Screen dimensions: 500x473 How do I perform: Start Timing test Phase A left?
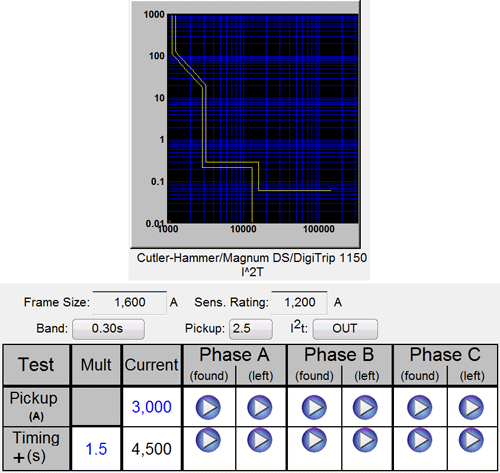[x=260, y=440]
